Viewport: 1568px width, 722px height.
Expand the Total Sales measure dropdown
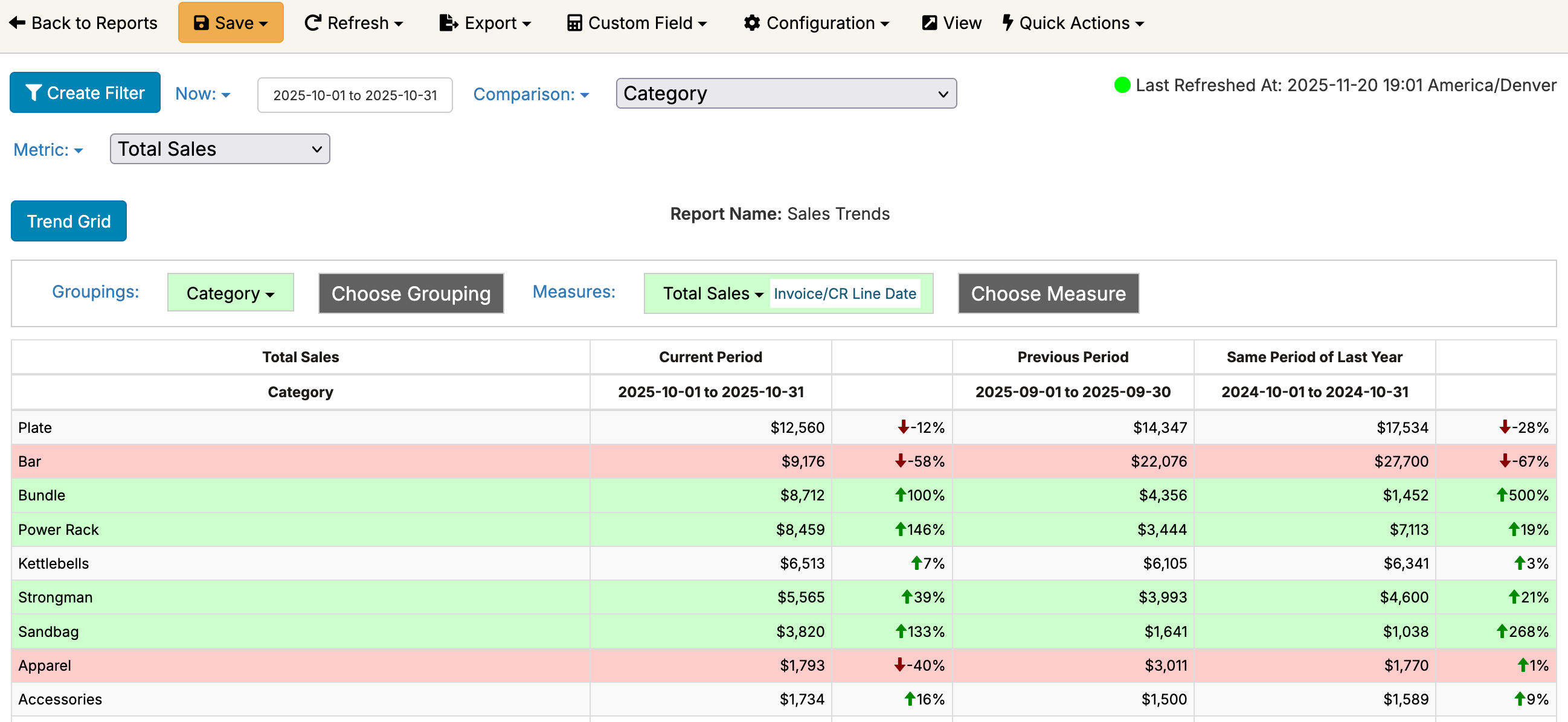coord(712,294)
